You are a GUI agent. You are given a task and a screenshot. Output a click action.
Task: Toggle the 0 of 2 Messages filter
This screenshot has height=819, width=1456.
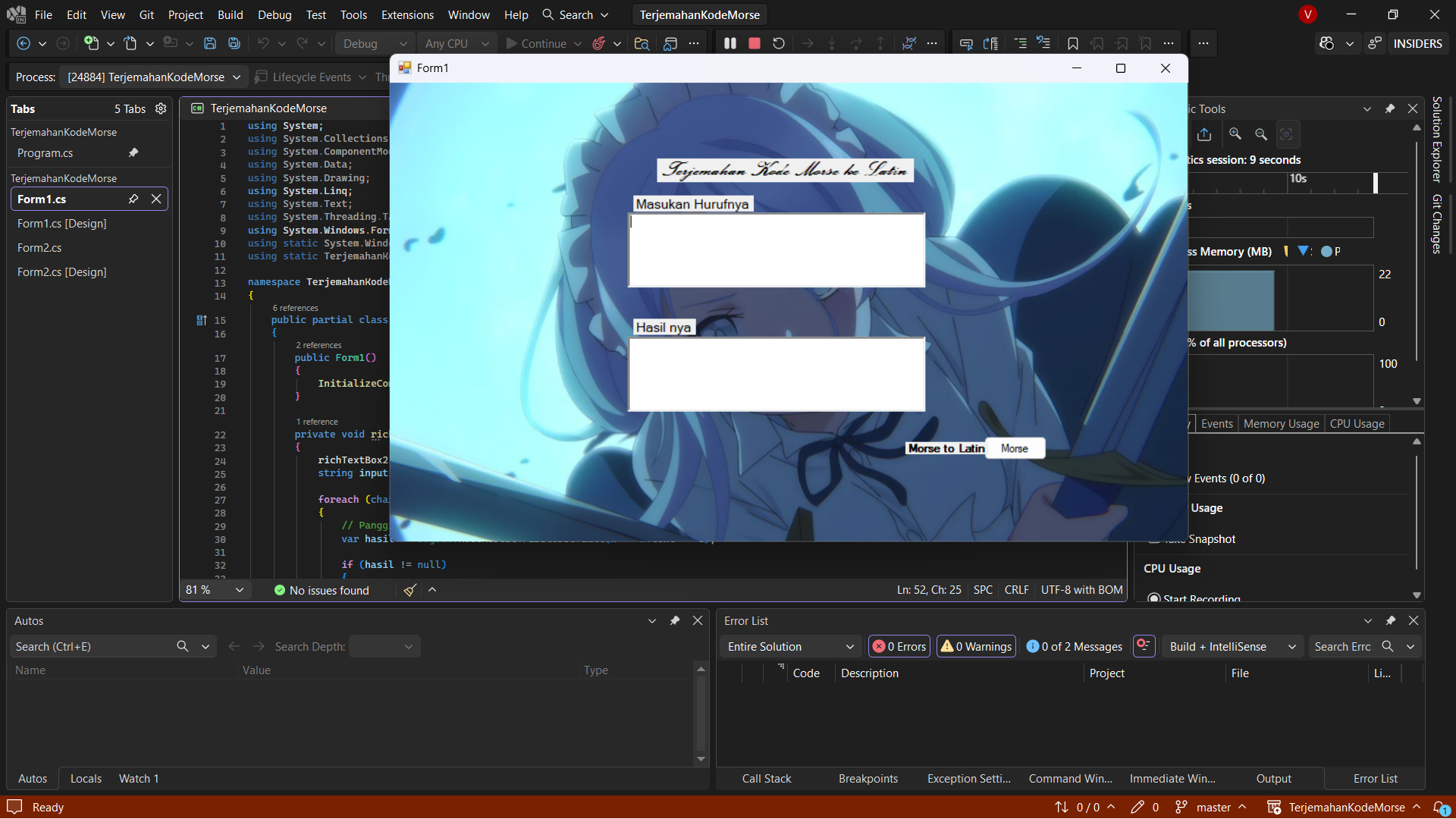[1074, 646]
